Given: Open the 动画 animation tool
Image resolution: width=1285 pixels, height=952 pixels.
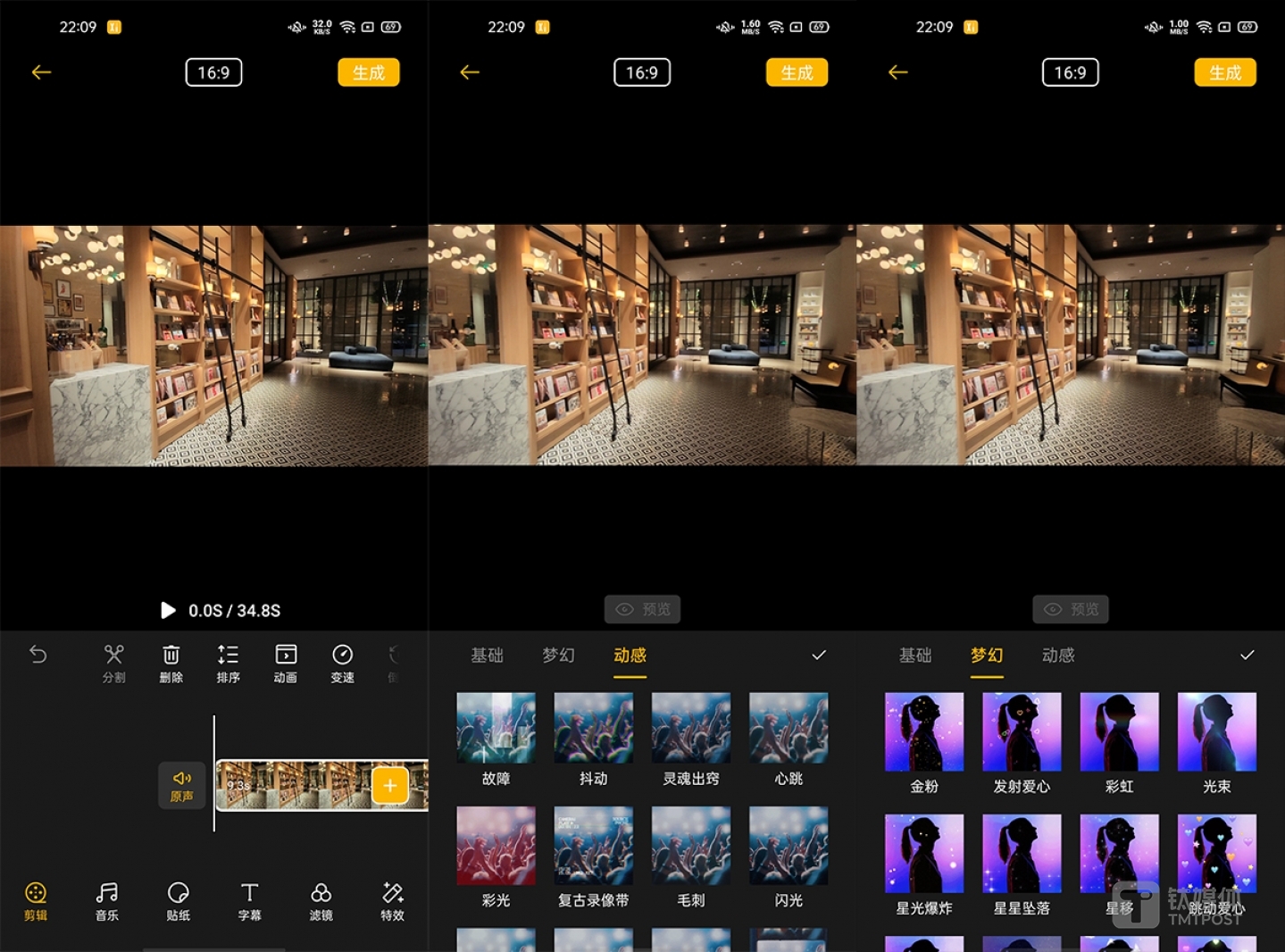Looking at the screenshot, I should [x=286, y=664].
